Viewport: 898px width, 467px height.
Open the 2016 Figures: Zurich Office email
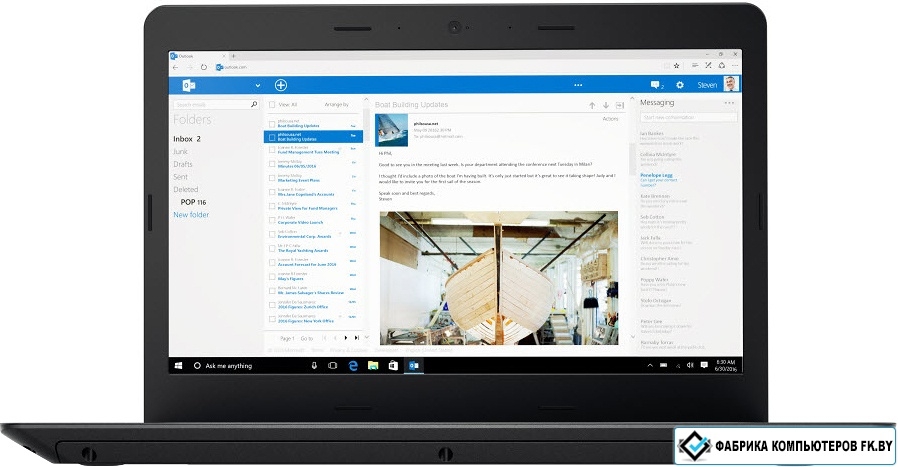pos(303,307)
